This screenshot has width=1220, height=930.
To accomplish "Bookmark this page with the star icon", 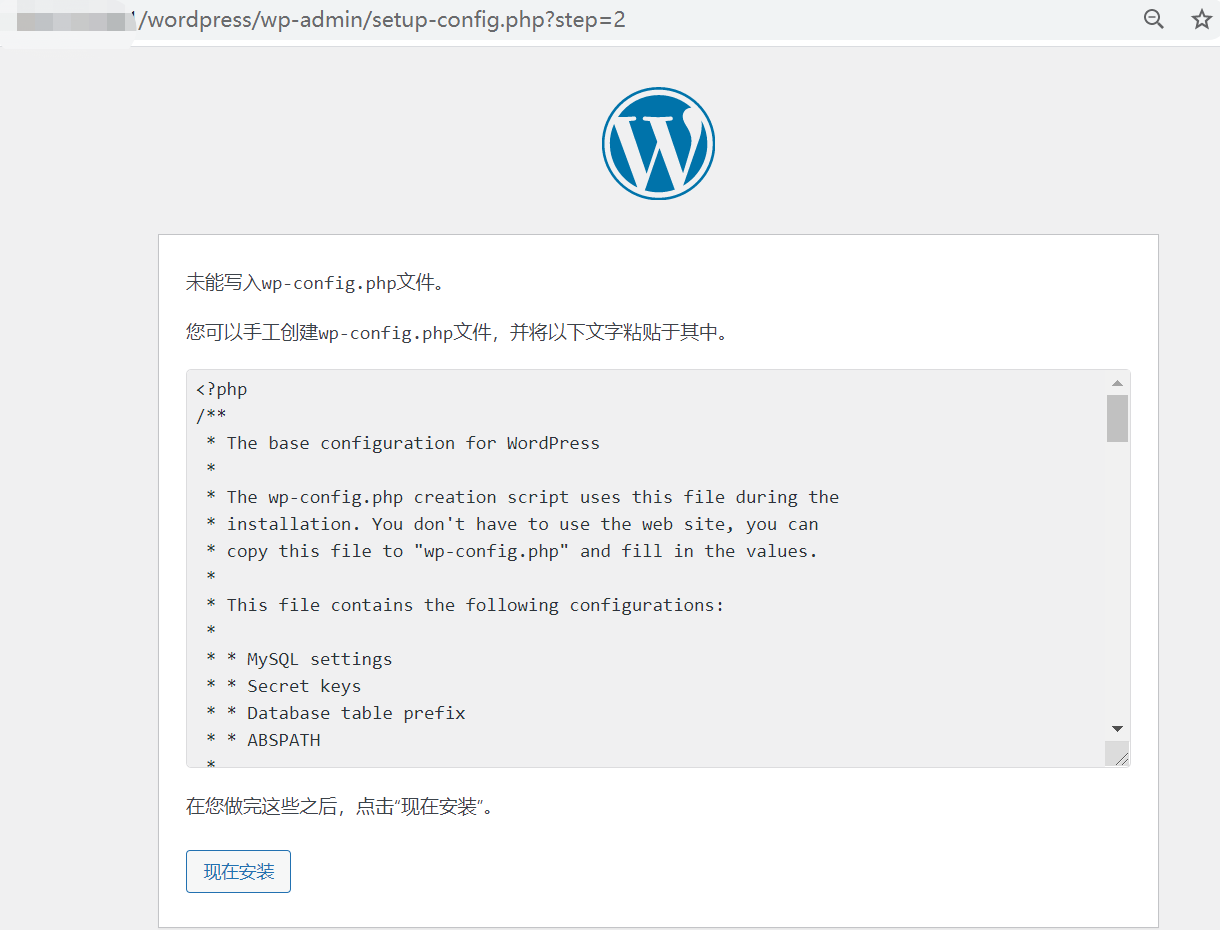I will click(x=1201, y=19).
